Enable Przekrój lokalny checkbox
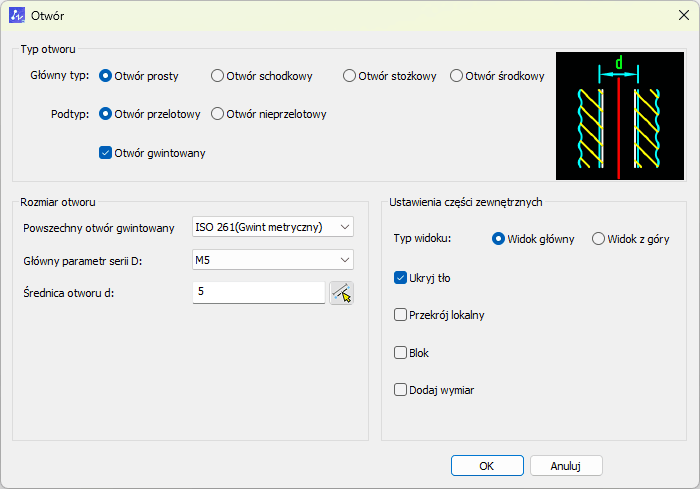This screenshot has height=489, width=700. pos(401,315)
